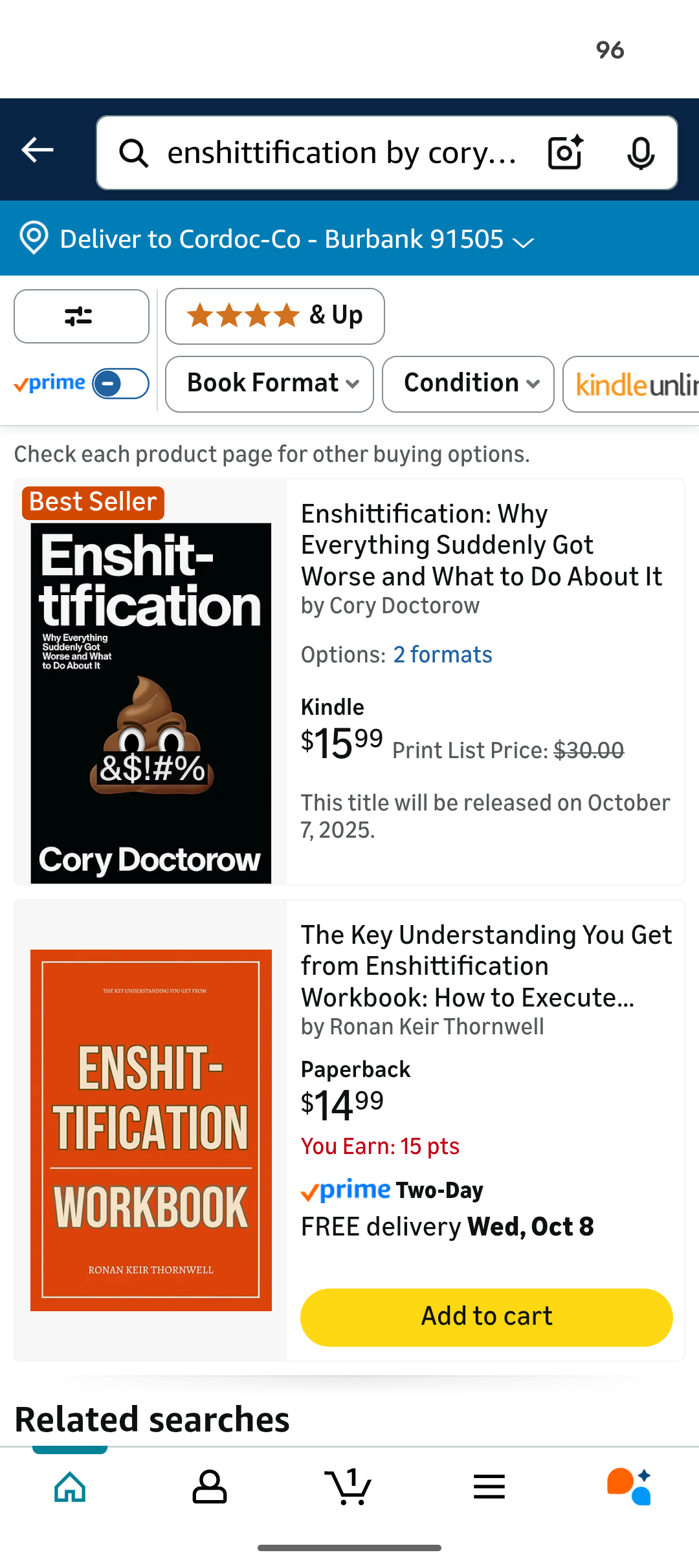Tap the search query input field
The width and height of the screenshot is (699, 1568).
pyautogui.click(x=342, y=153)
